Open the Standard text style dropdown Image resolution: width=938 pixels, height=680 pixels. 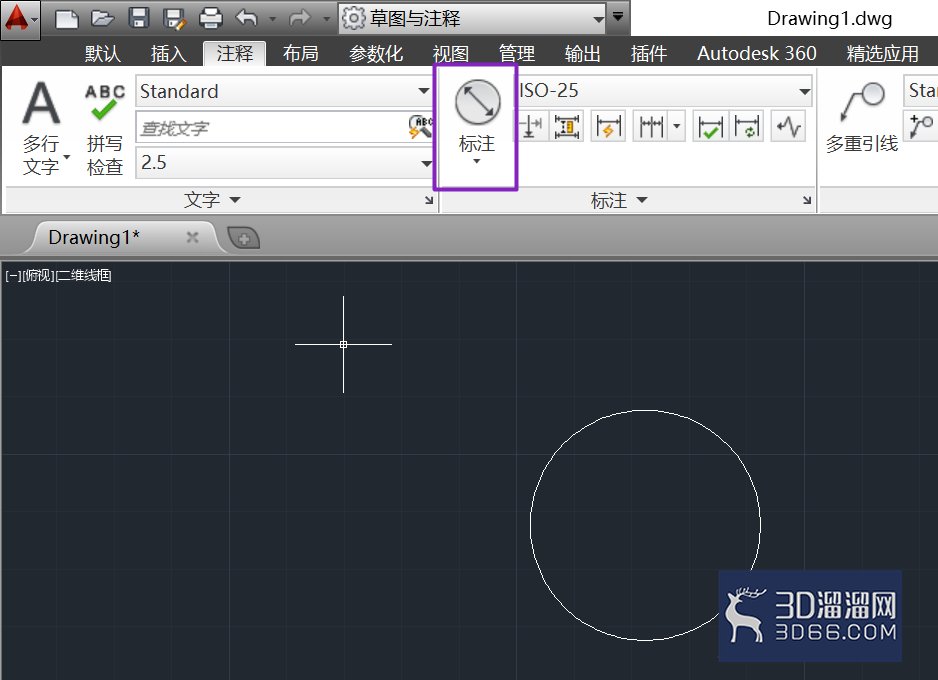click(284, 91)
